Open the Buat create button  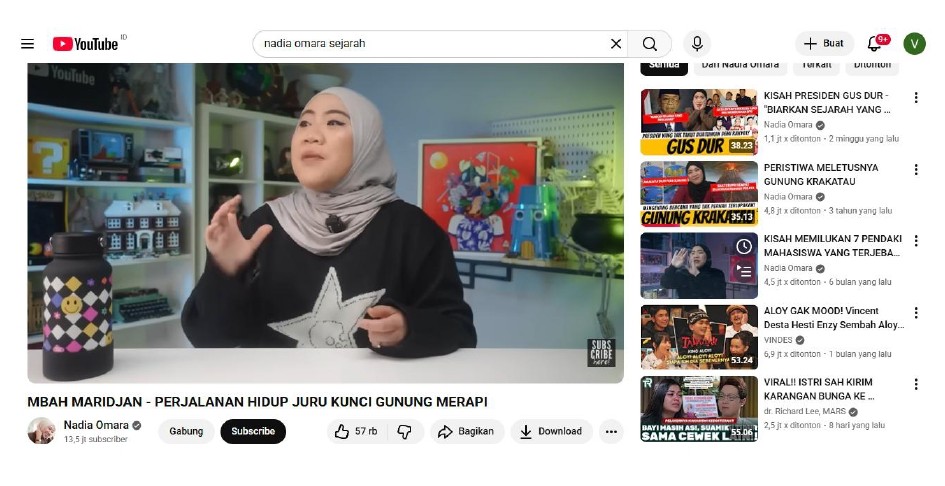pyautogui.click(x=824, y=43)
